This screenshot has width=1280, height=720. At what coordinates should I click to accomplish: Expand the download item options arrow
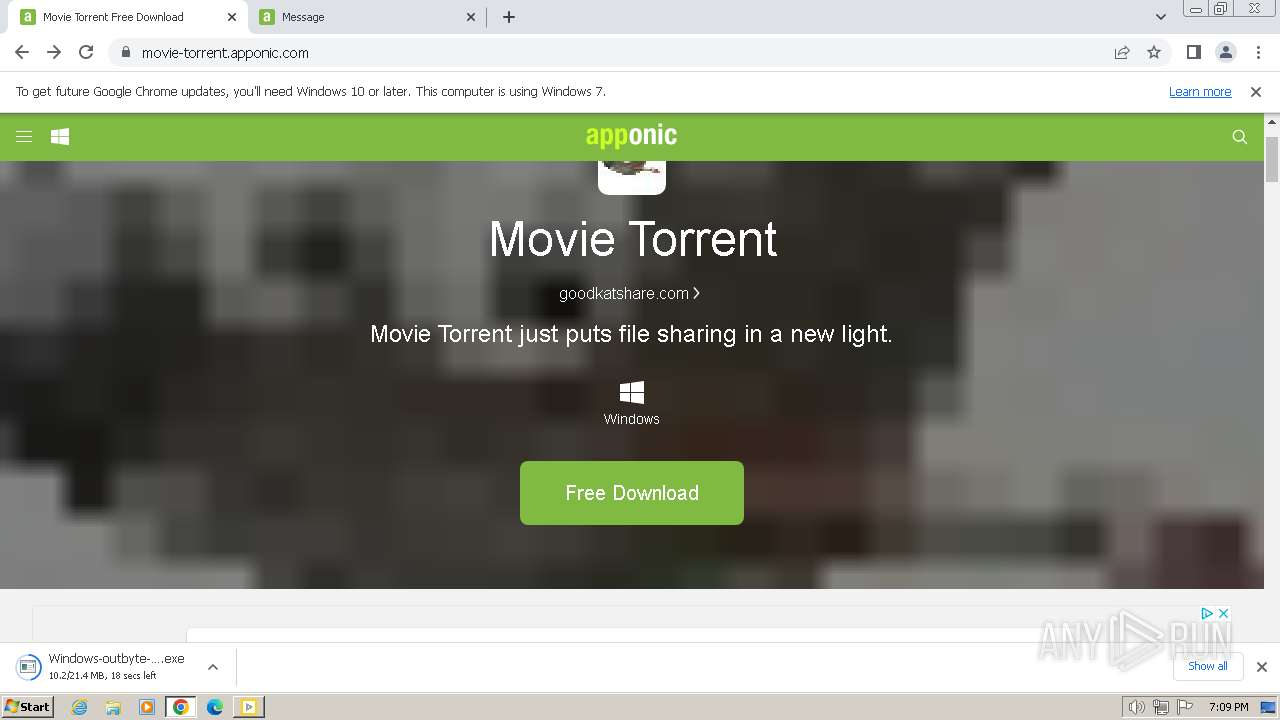(x=213, y=667)
